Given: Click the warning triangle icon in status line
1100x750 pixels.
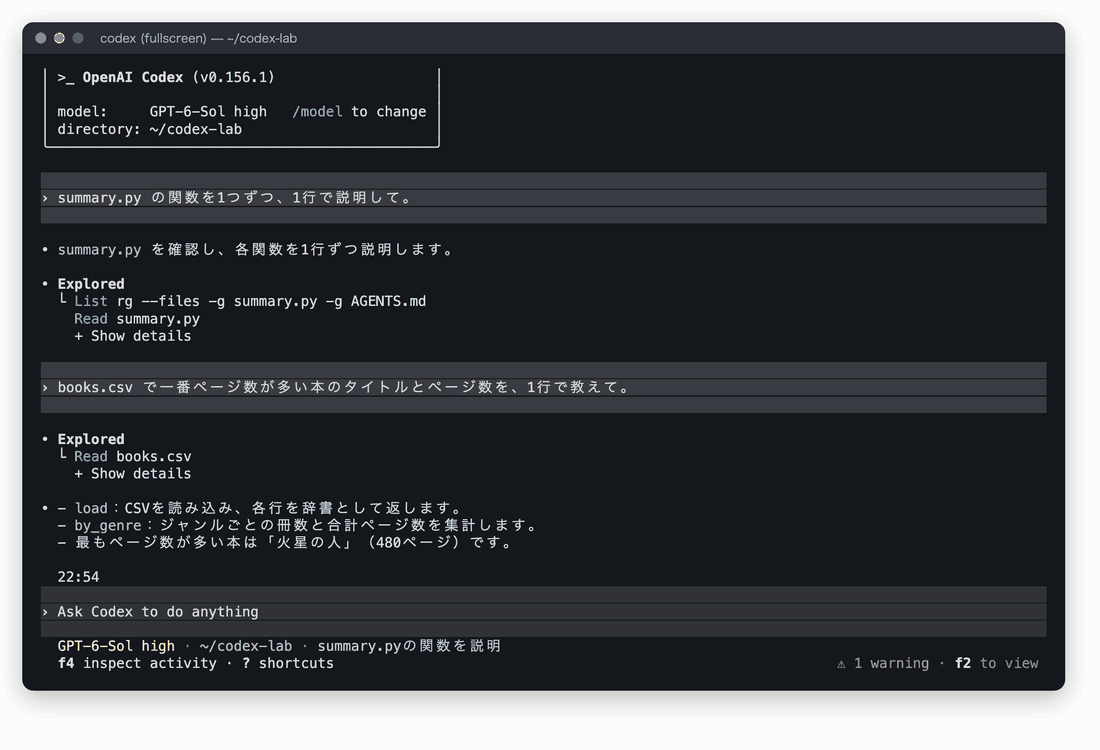Looking at the screenshot, I should pyautogui.click(x=841, y=664).
